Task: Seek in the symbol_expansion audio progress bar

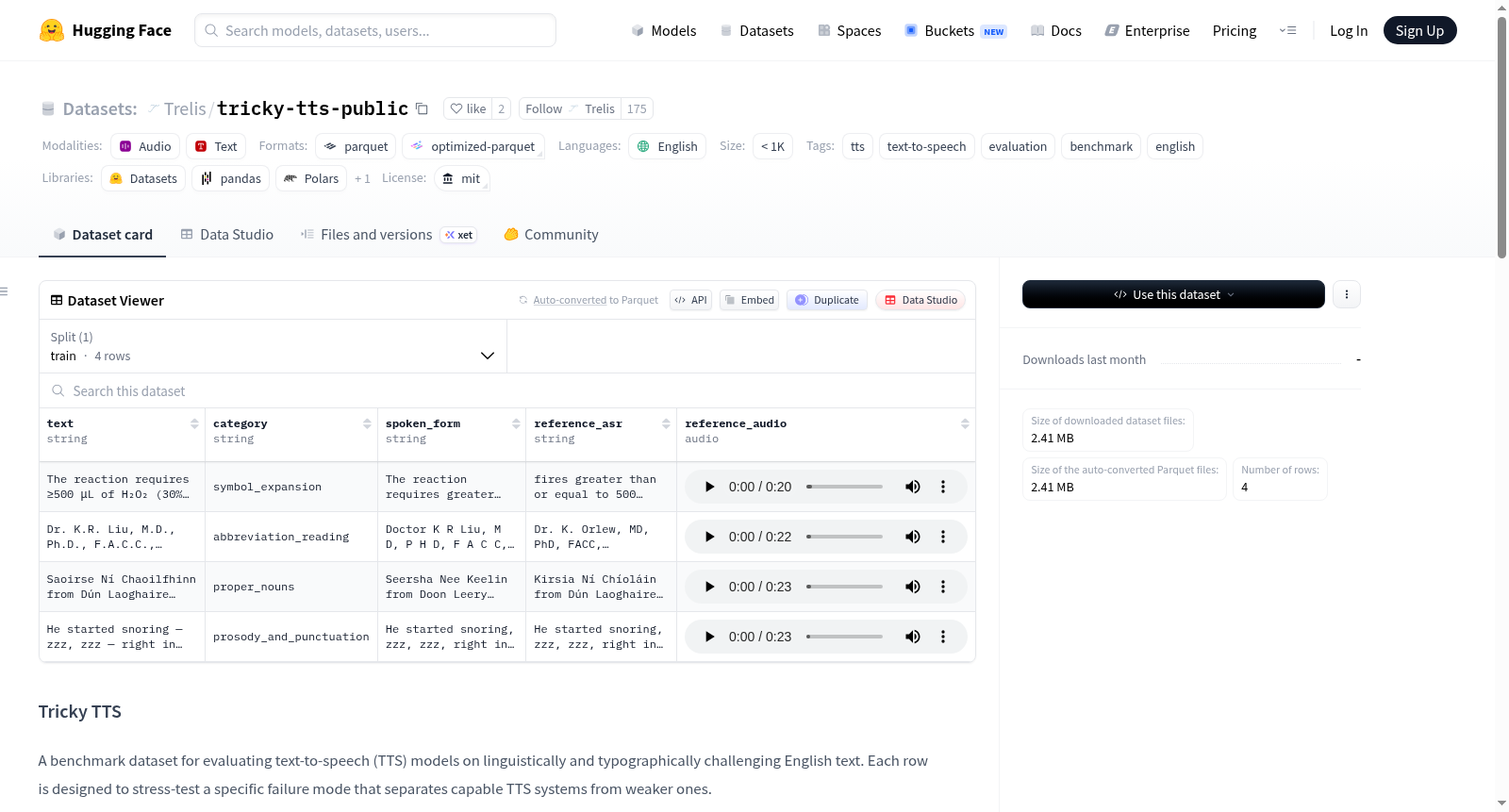Action: pos(845,487)
